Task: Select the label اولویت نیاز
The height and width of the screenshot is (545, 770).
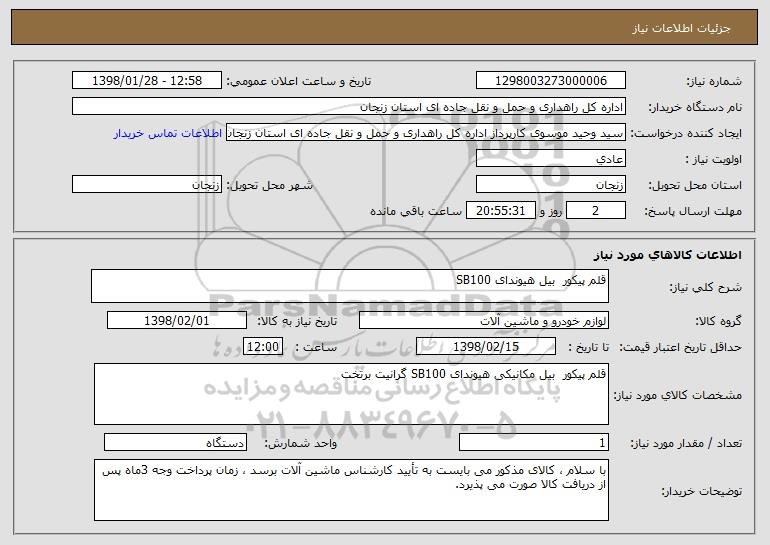Action: [714, 160]
